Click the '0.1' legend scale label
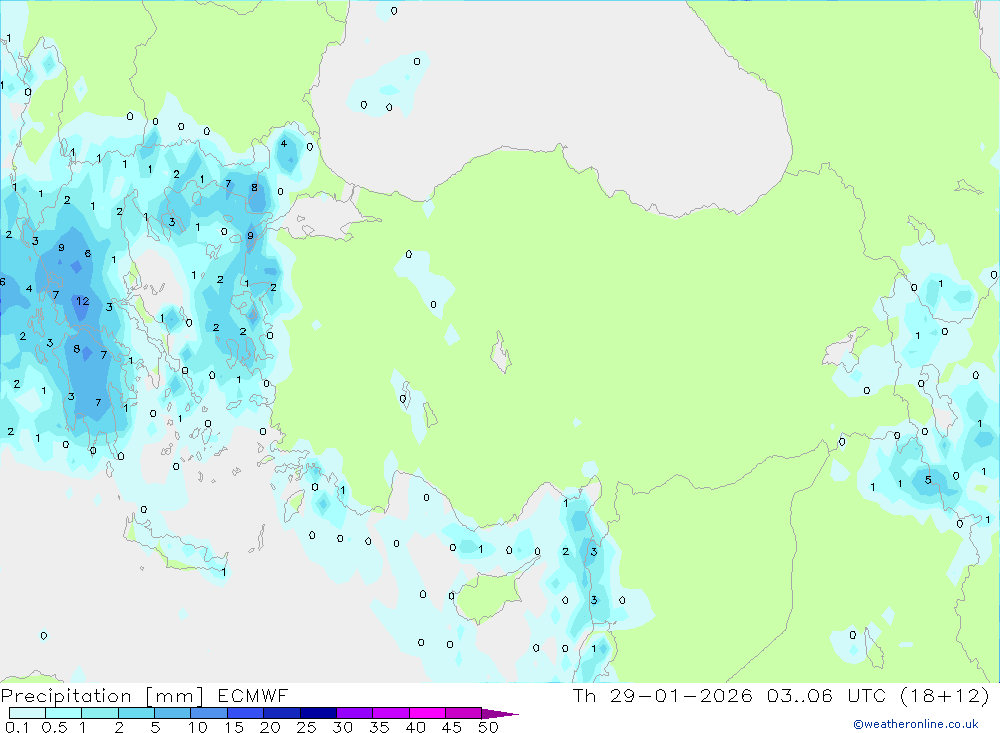The height and width of the screenshot is (733, 1000). pyautogui.click(x=17, y=727)
